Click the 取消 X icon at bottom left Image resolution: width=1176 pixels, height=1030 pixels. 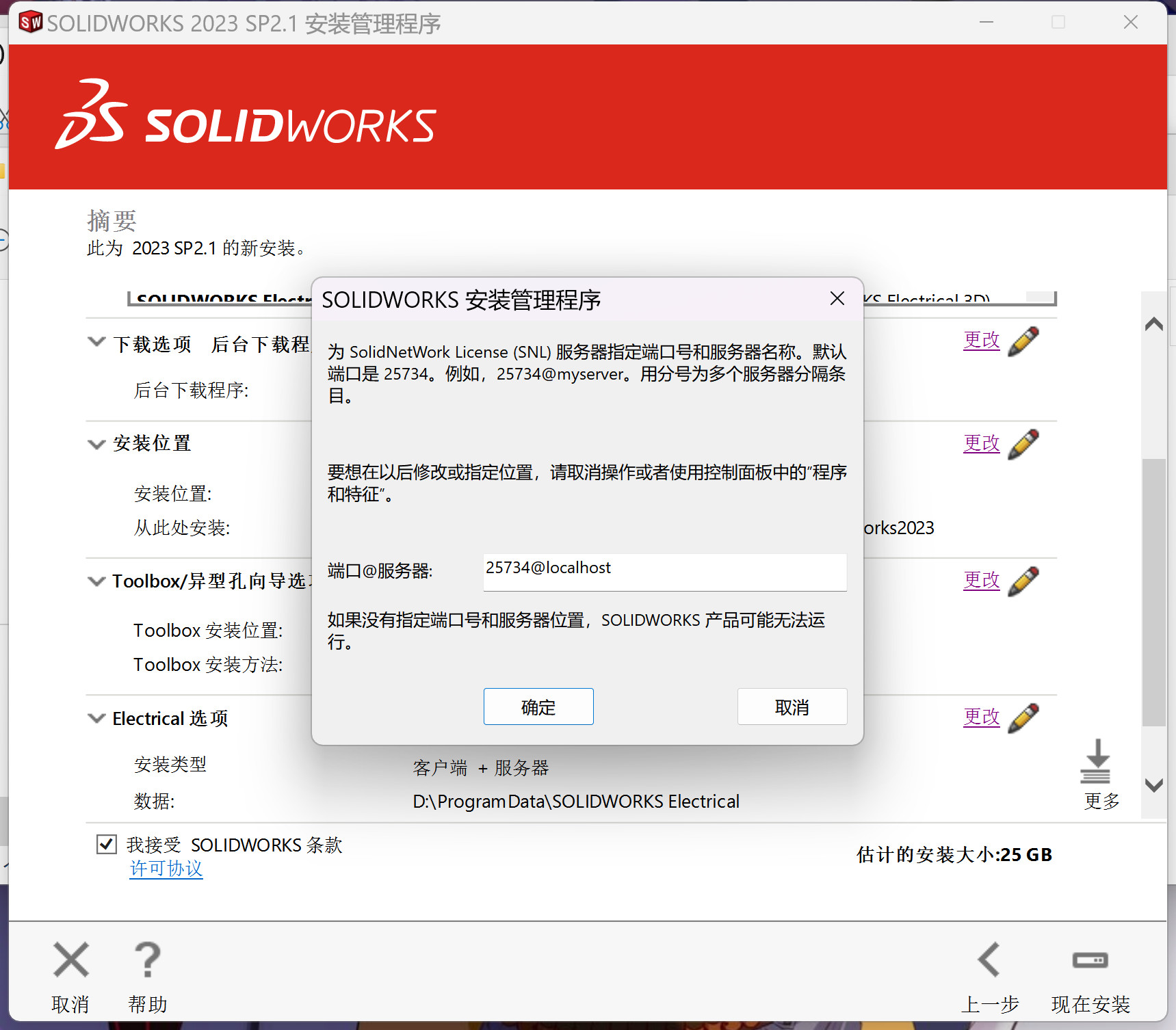pos(71,960)
